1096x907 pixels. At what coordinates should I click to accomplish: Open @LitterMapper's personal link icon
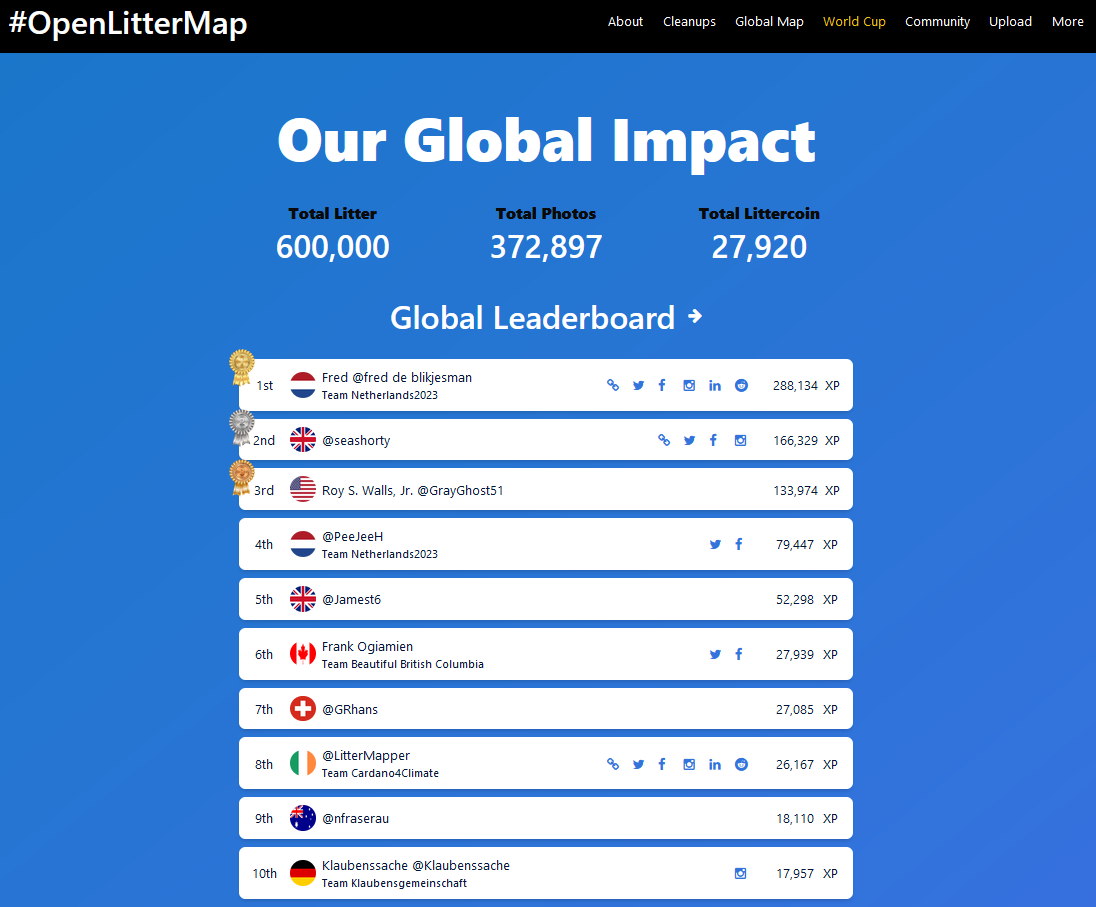pos(613,764)
